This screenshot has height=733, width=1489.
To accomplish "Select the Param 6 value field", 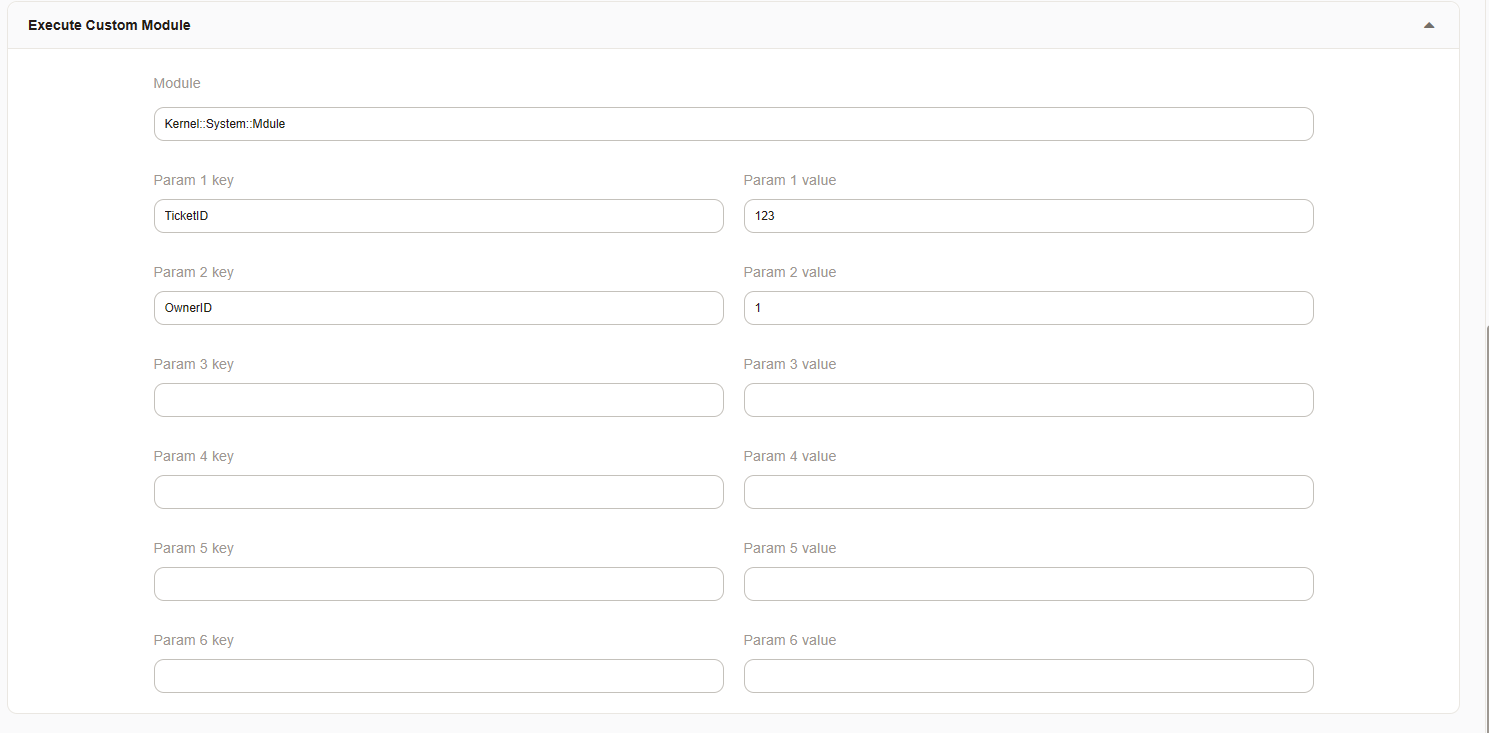I will pyautogui.click(x=1028, y=675).
